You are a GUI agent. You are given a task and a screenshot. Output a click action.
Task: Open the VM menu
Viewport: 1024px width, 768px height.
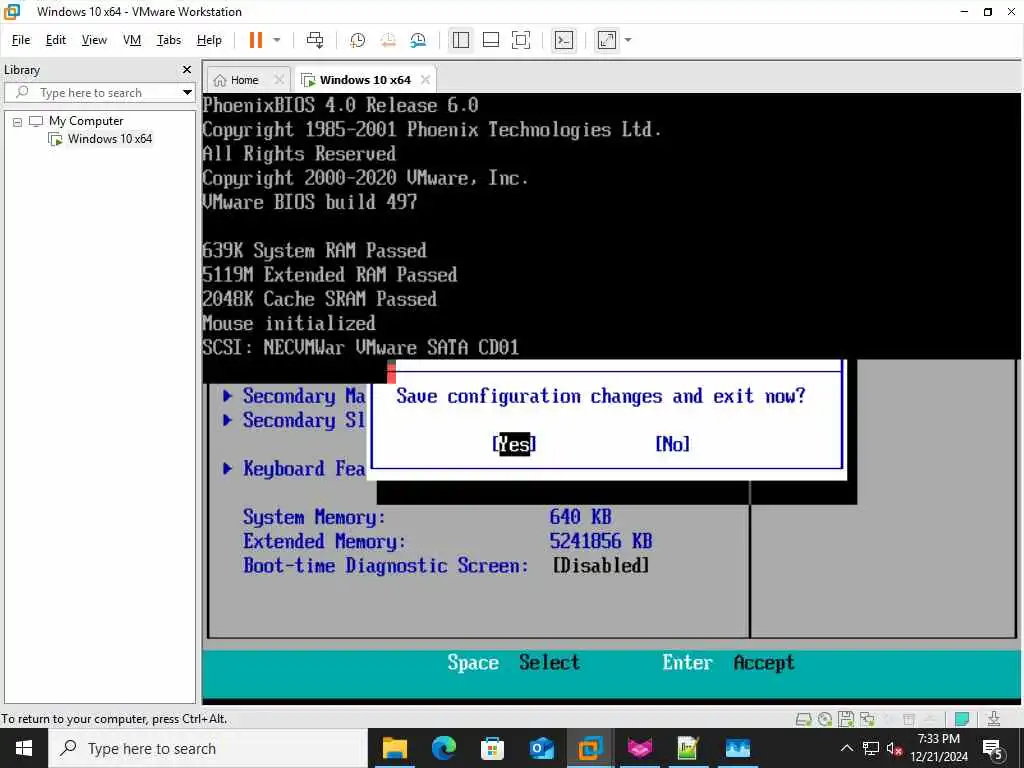[x=132, y=40]
